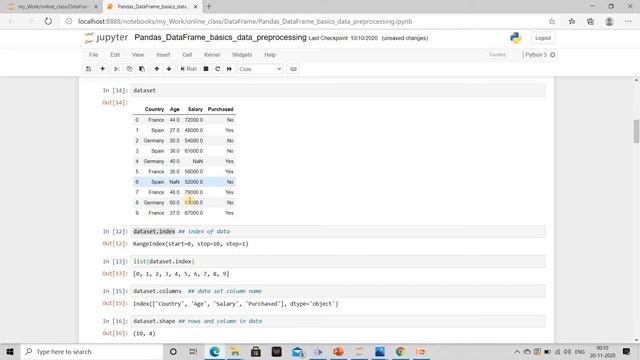Open the cell type Code dropdown
This screenshot has height=360, width=640.
pyautogui.click(x=260, y=69)
